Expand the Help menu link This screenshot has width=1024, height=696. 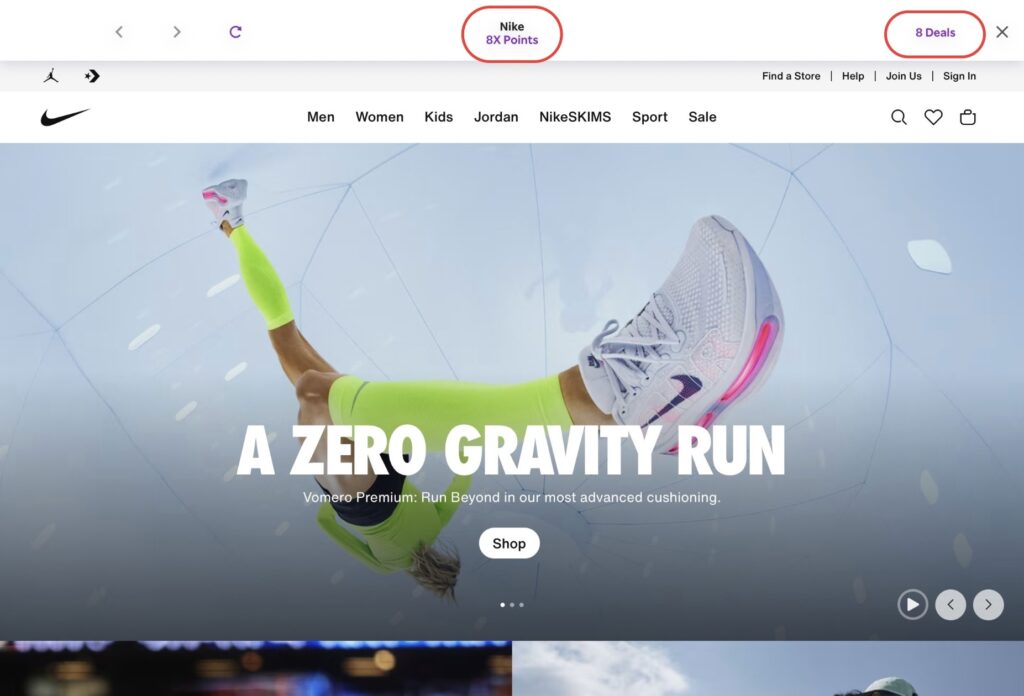click(x=852, y=76)
